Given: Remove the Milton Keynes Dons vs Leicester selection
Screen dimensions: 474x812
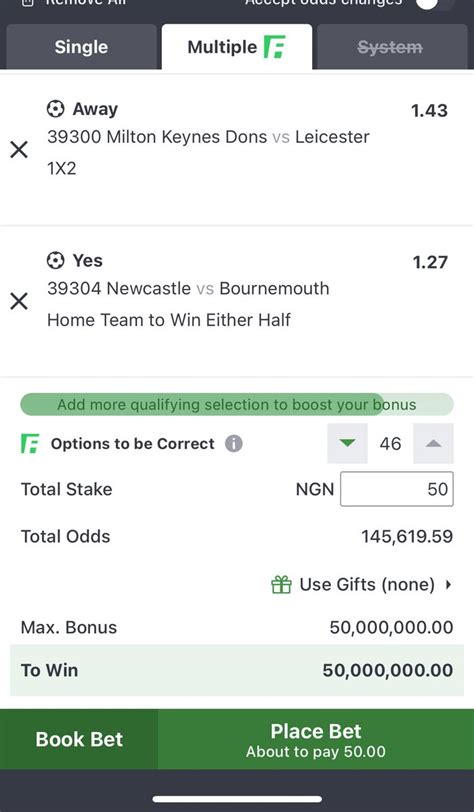Looking at the screenshot, I should (x=19, y=150).
